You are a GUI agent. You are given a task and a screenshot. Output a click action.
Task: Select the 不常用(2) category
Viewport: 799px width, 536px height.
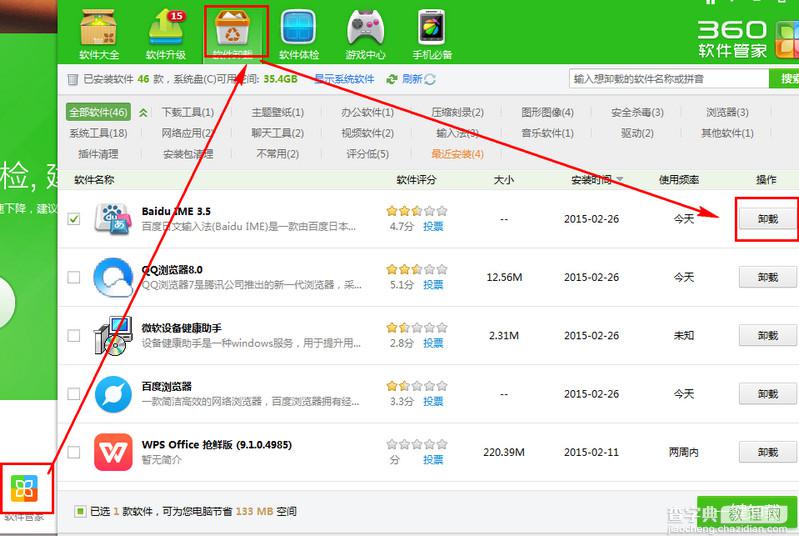point(278,154)
